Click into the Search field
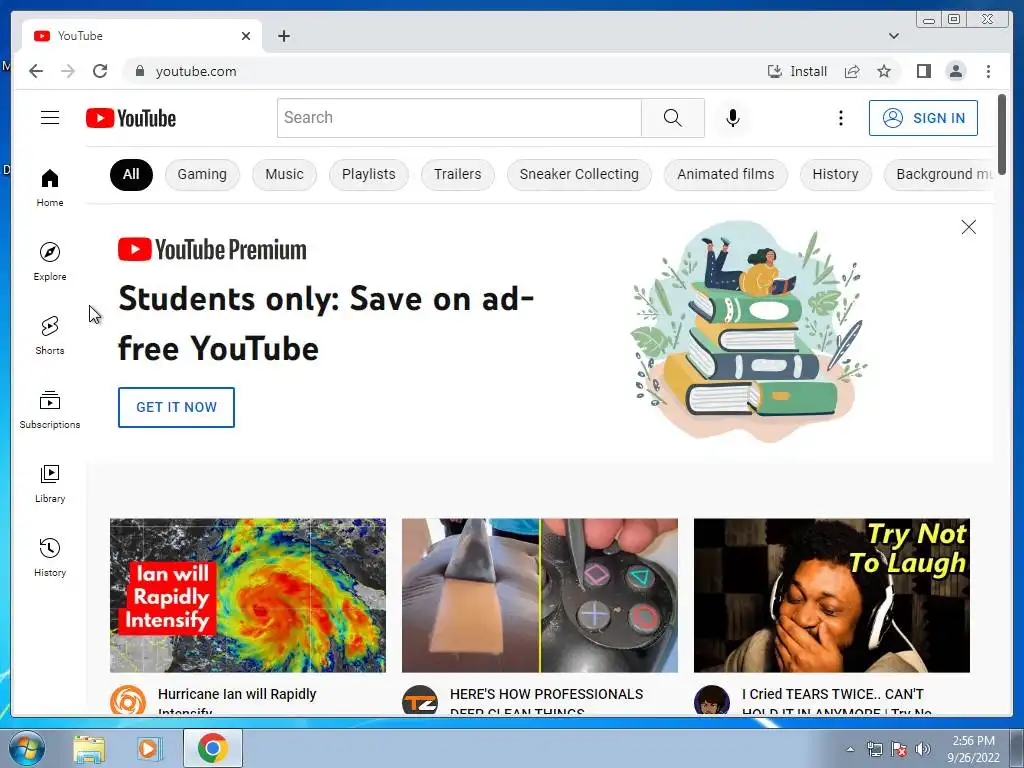 [459, 118]
